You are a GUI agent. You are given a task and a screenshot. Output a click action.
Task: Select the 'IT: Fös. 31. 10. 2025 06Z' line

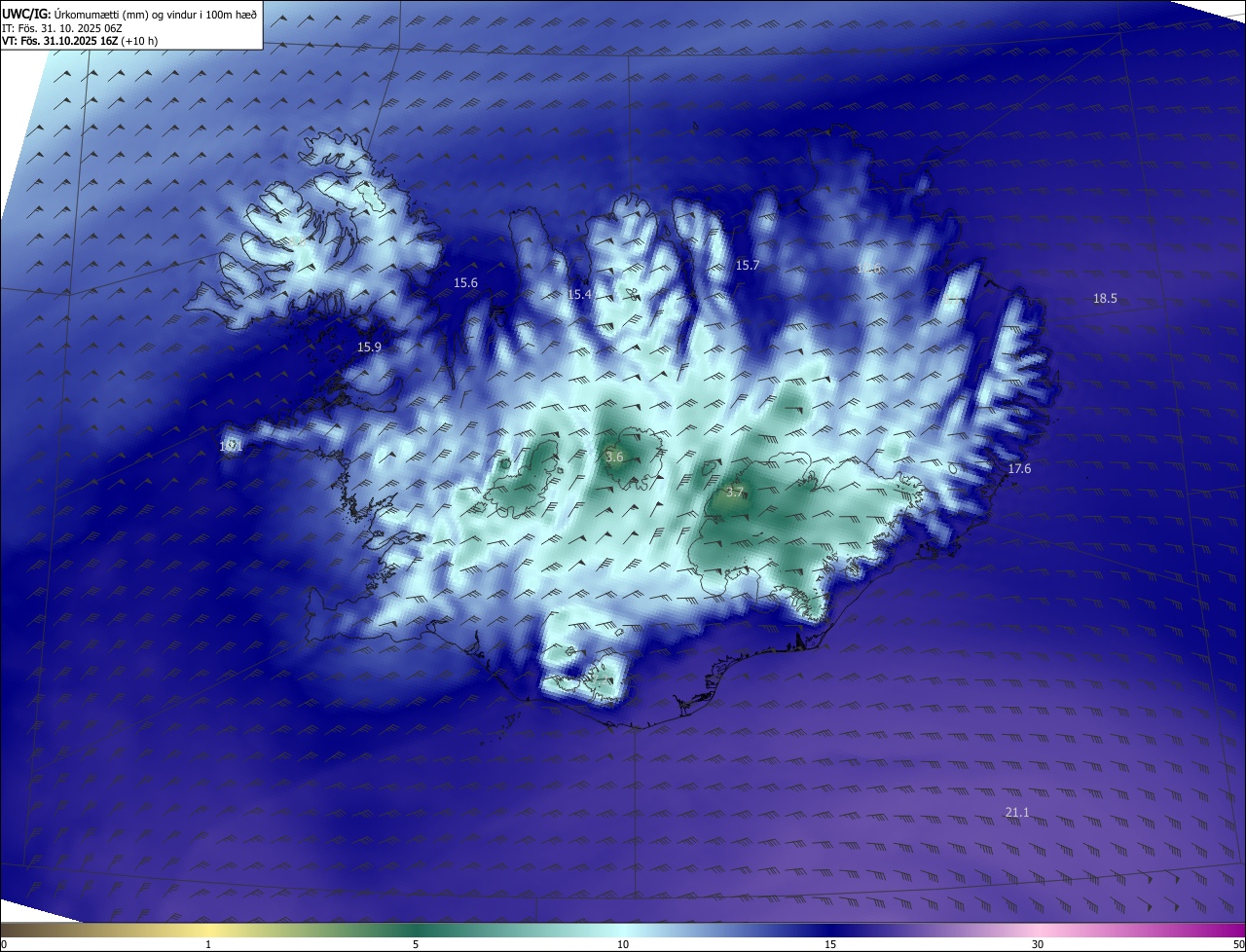click(x=62, y=28)
